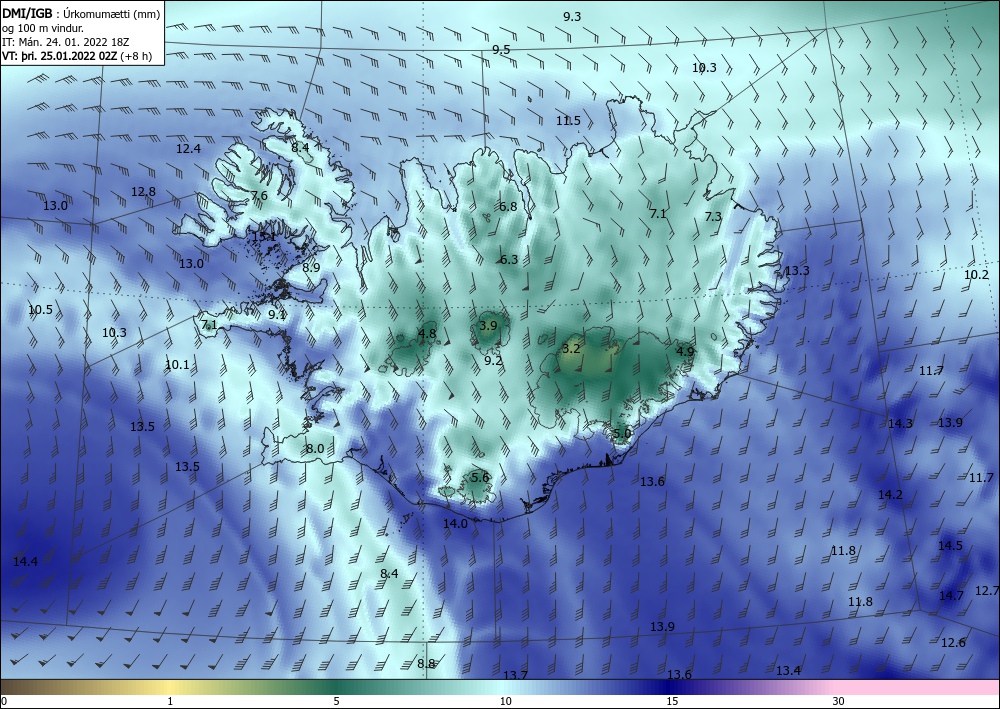Viewport: 1000px width, 709px height.
Task: Click the 15.1 value on the map
Action: [263, 237]
